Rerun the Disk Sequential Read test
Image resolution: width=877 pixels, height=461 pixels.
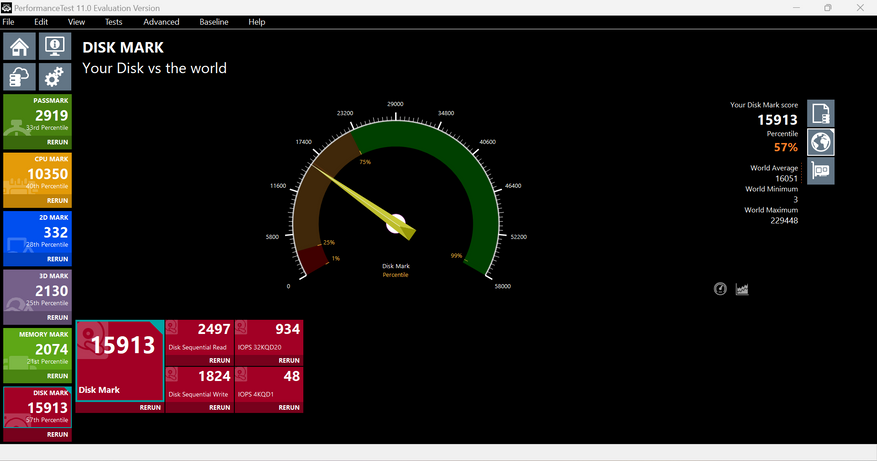[220, 360]
